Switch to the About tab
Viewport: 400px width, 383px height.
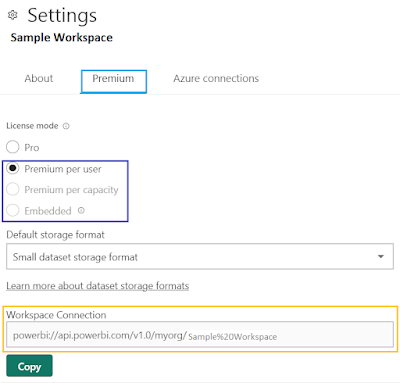point(39,78)
